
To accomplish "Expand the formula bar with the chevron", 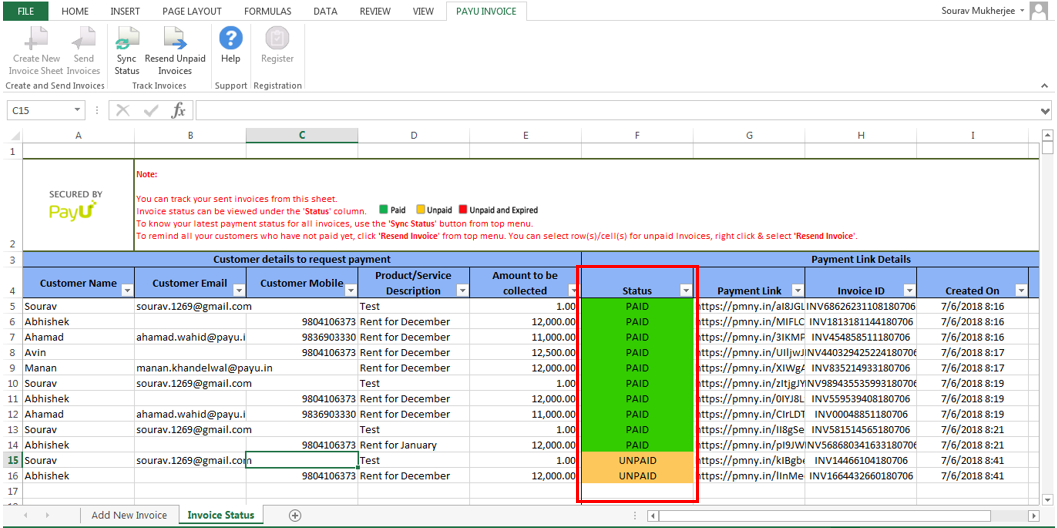I will click(x=1045, y=111).
